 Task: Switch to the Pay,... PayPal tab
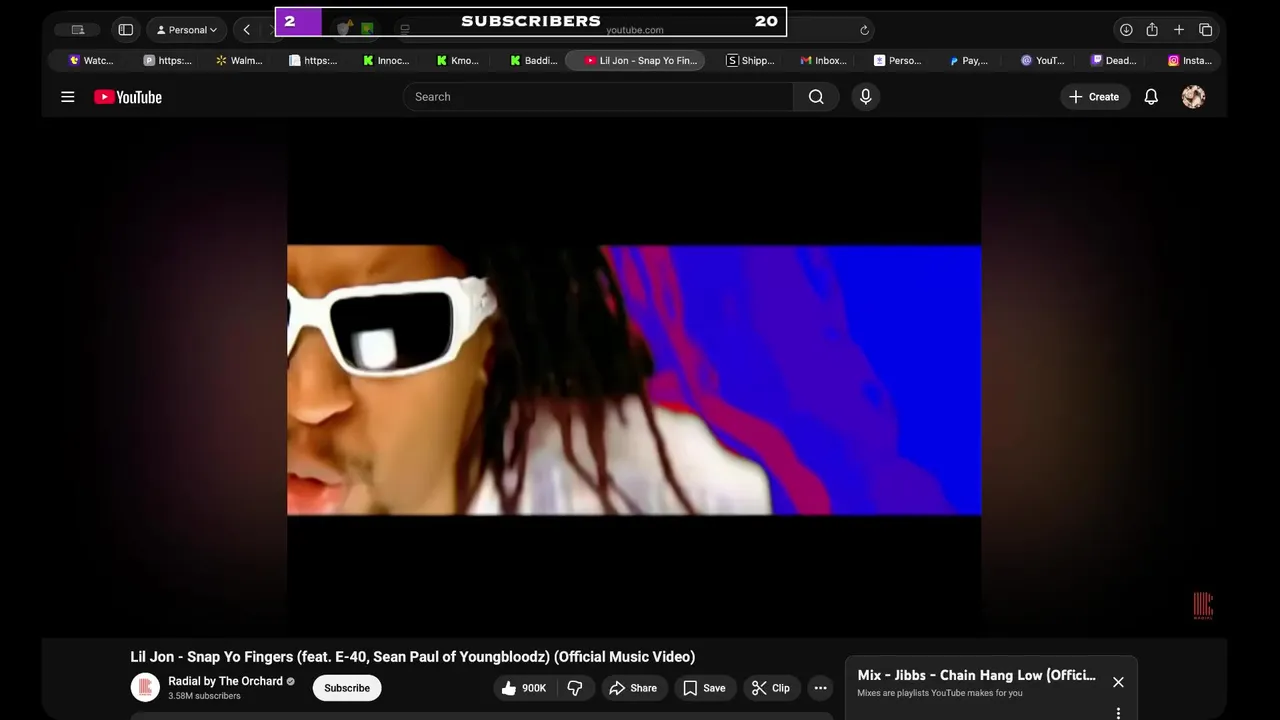[968, 61]
